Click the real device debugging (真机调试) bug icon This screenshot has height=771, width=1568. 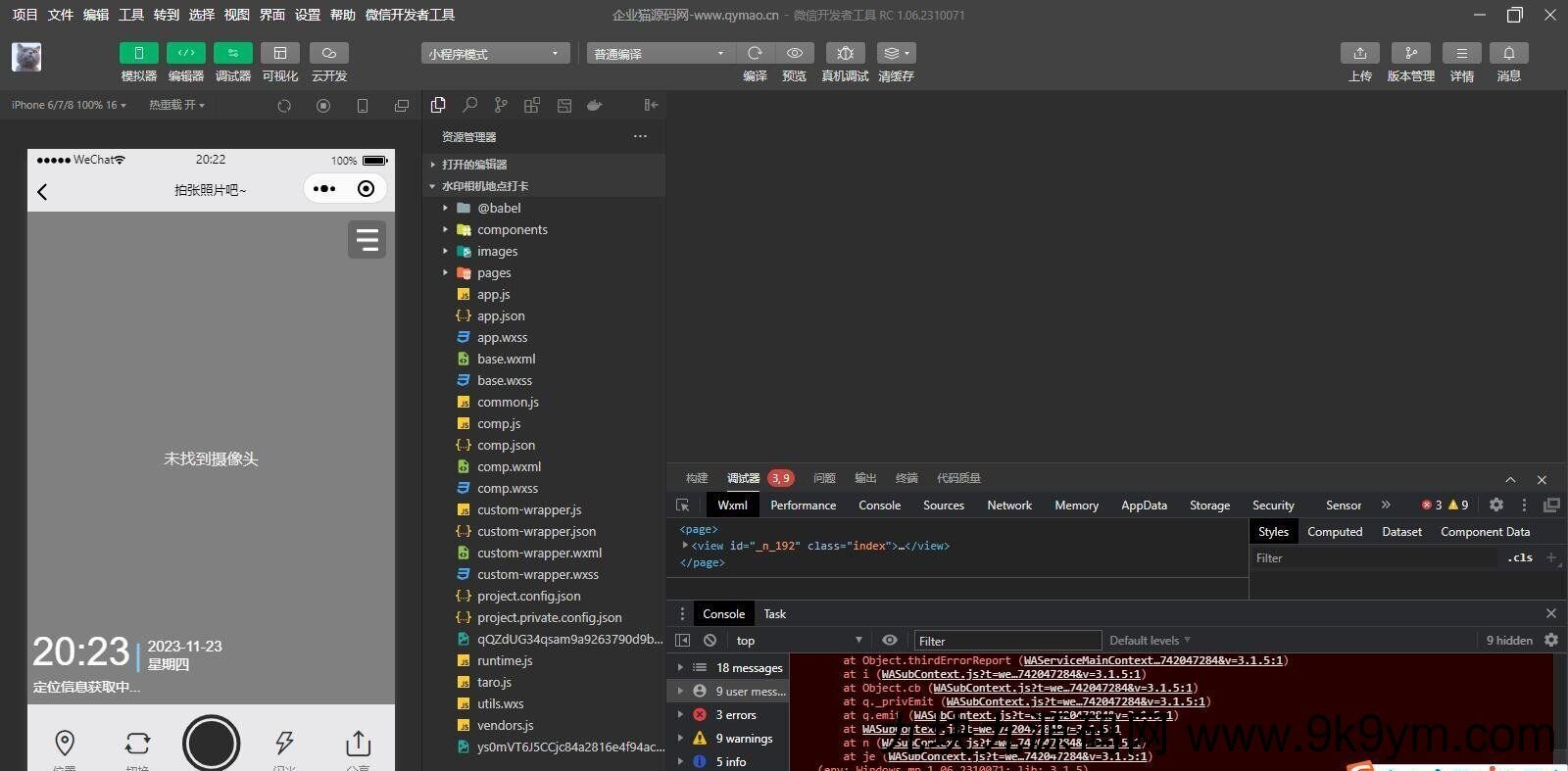click(x=845, y=53)
